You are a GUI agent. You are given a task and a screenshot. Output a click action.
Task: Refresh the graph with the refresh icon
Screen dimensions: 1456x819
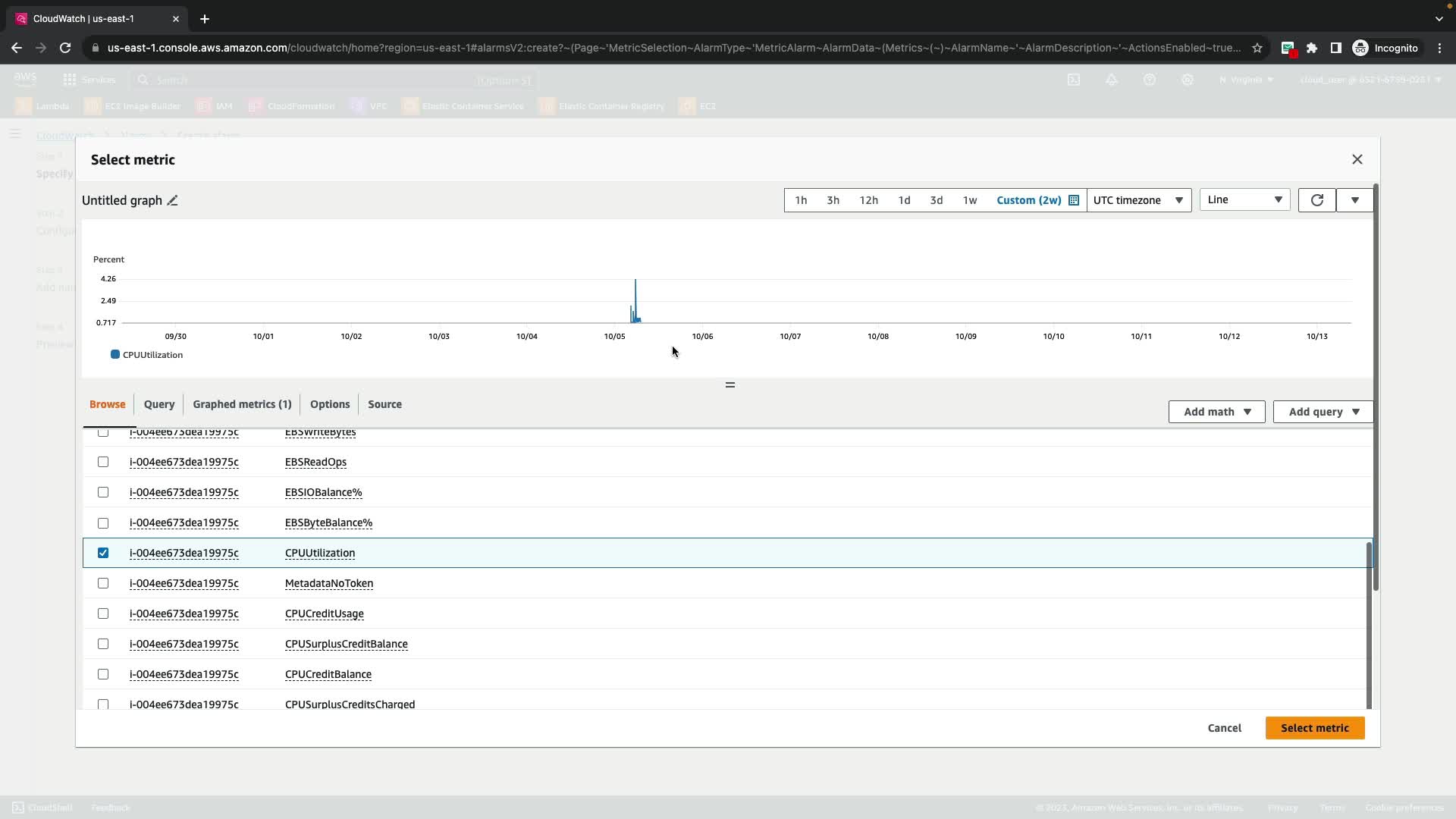pos(1316,200)
